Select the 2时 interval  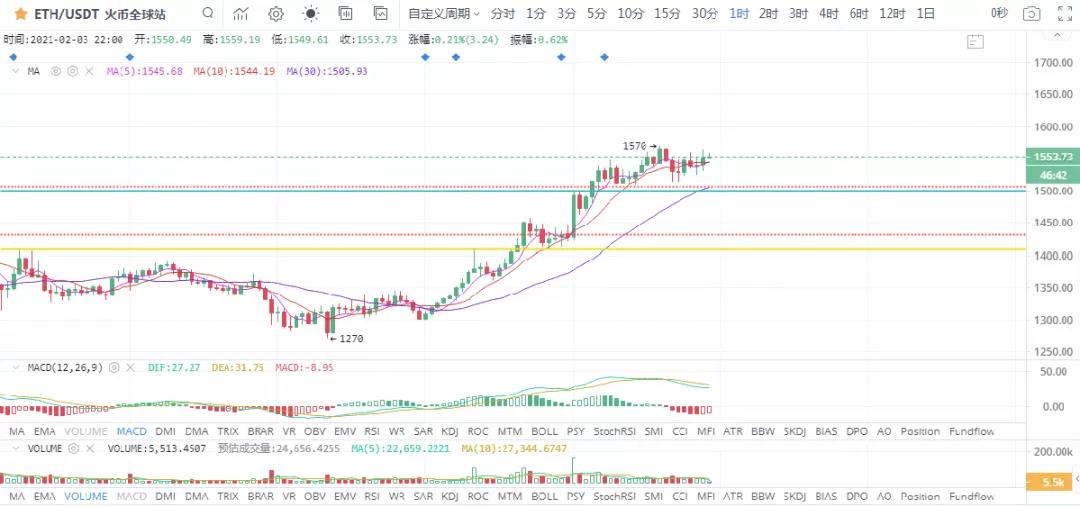[769, 13]
